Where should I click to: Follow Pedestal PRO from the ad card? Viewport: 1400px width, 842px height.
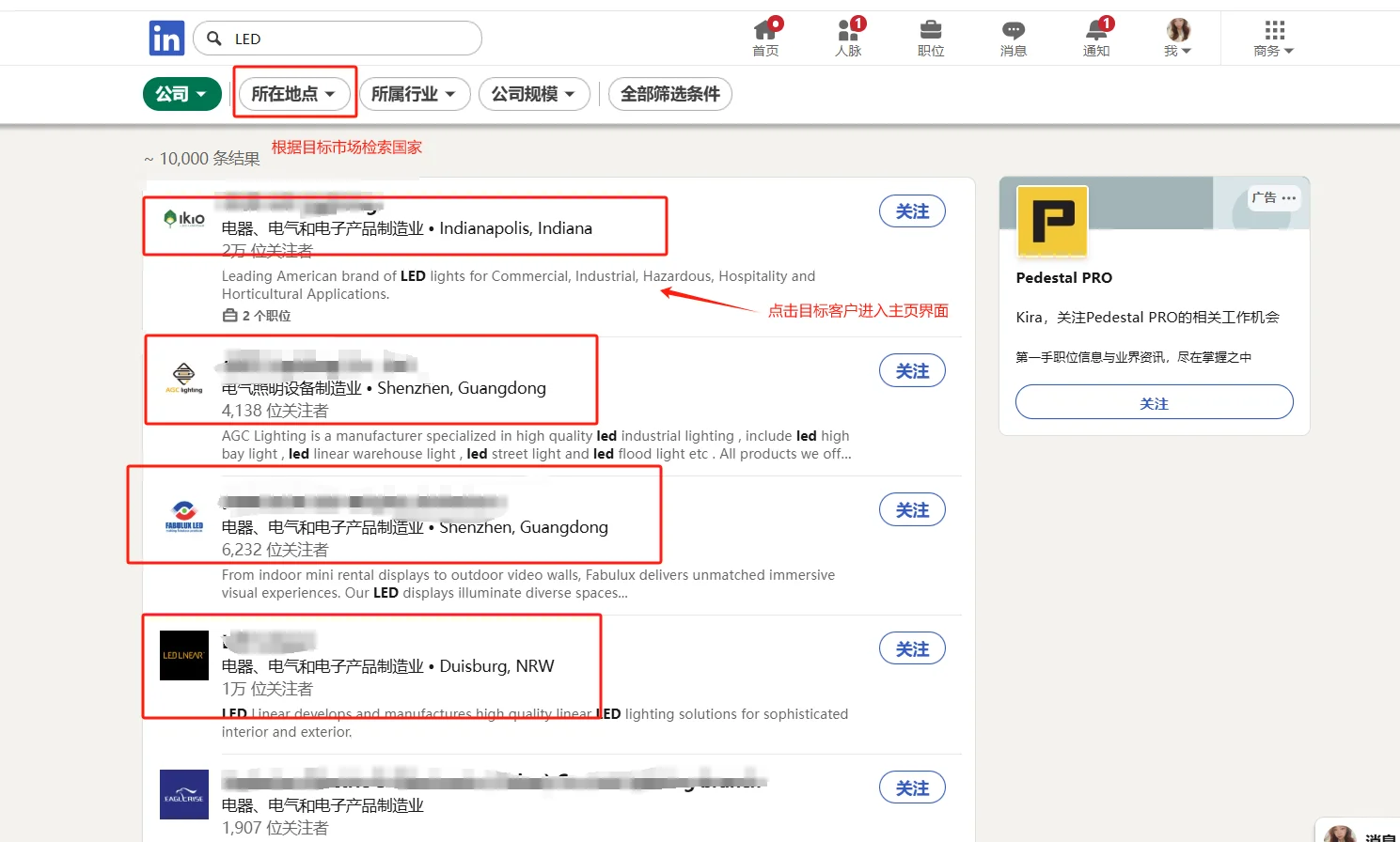pyautogui.click(x=1154, y=401)
